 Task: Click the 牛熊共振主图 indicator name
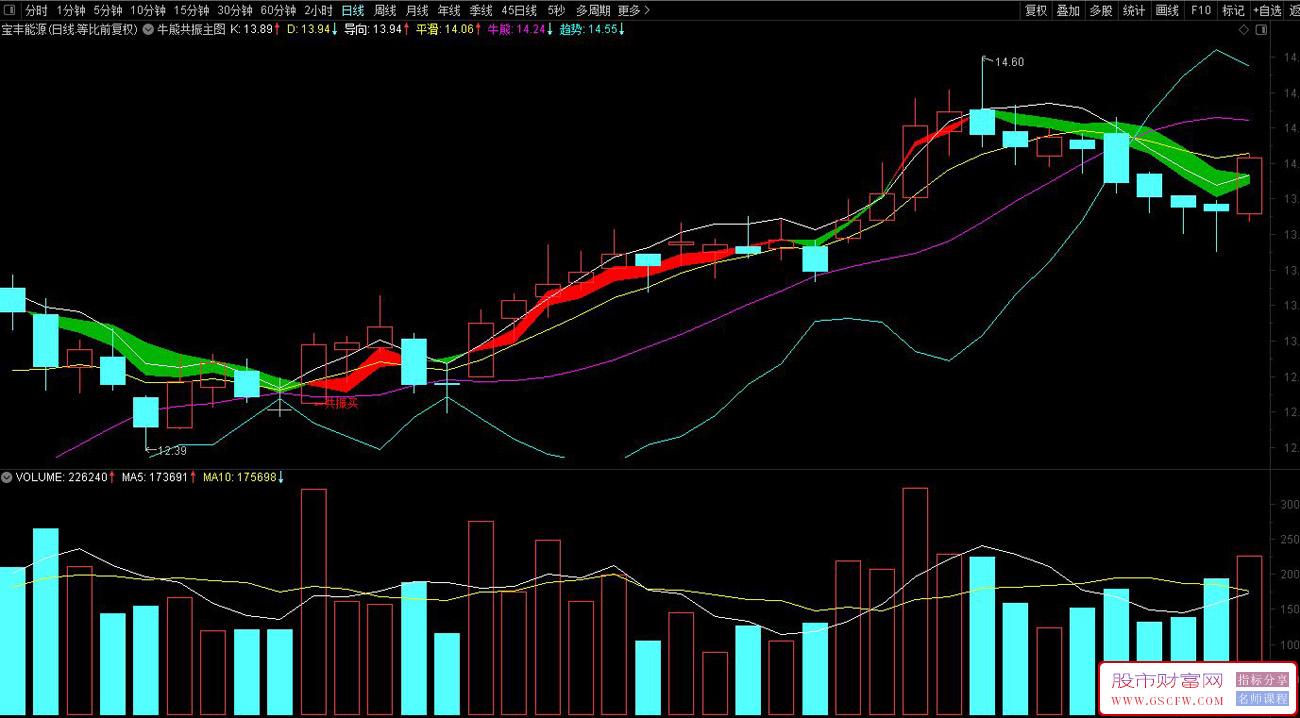191,29
